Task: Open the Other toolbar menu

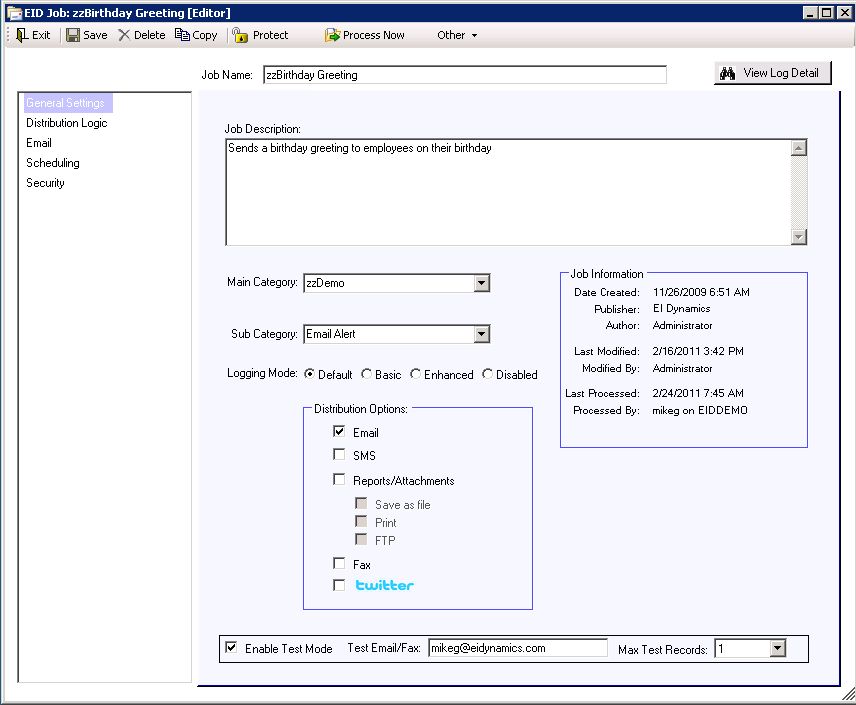Action: coord(456,35)
